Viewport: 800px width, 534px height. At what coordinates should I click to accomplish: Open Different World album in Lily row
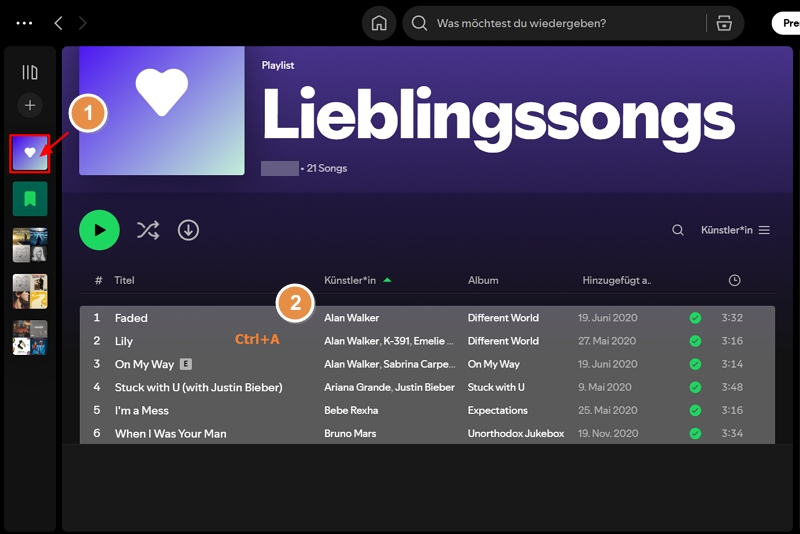[503, 341]
